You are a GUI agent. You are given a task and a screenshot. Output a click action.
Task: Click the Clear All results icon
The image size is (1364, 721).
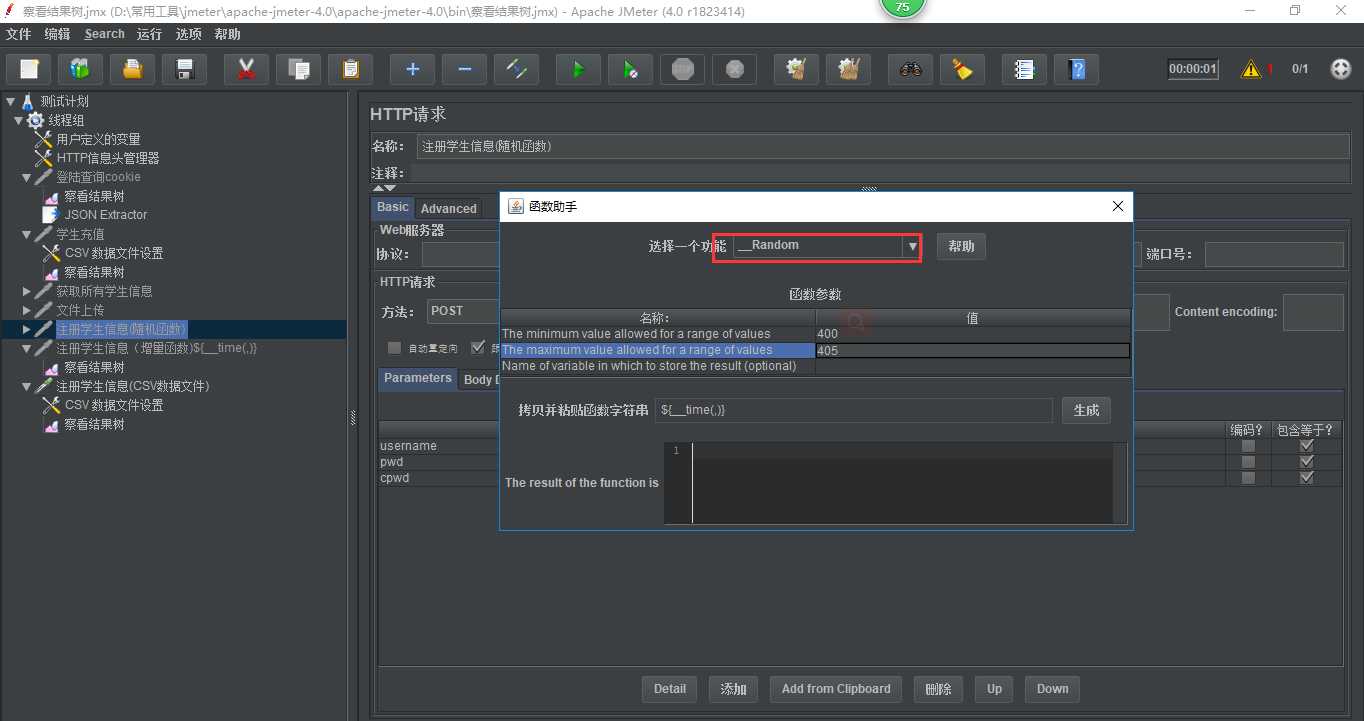[x=848, y=69]
